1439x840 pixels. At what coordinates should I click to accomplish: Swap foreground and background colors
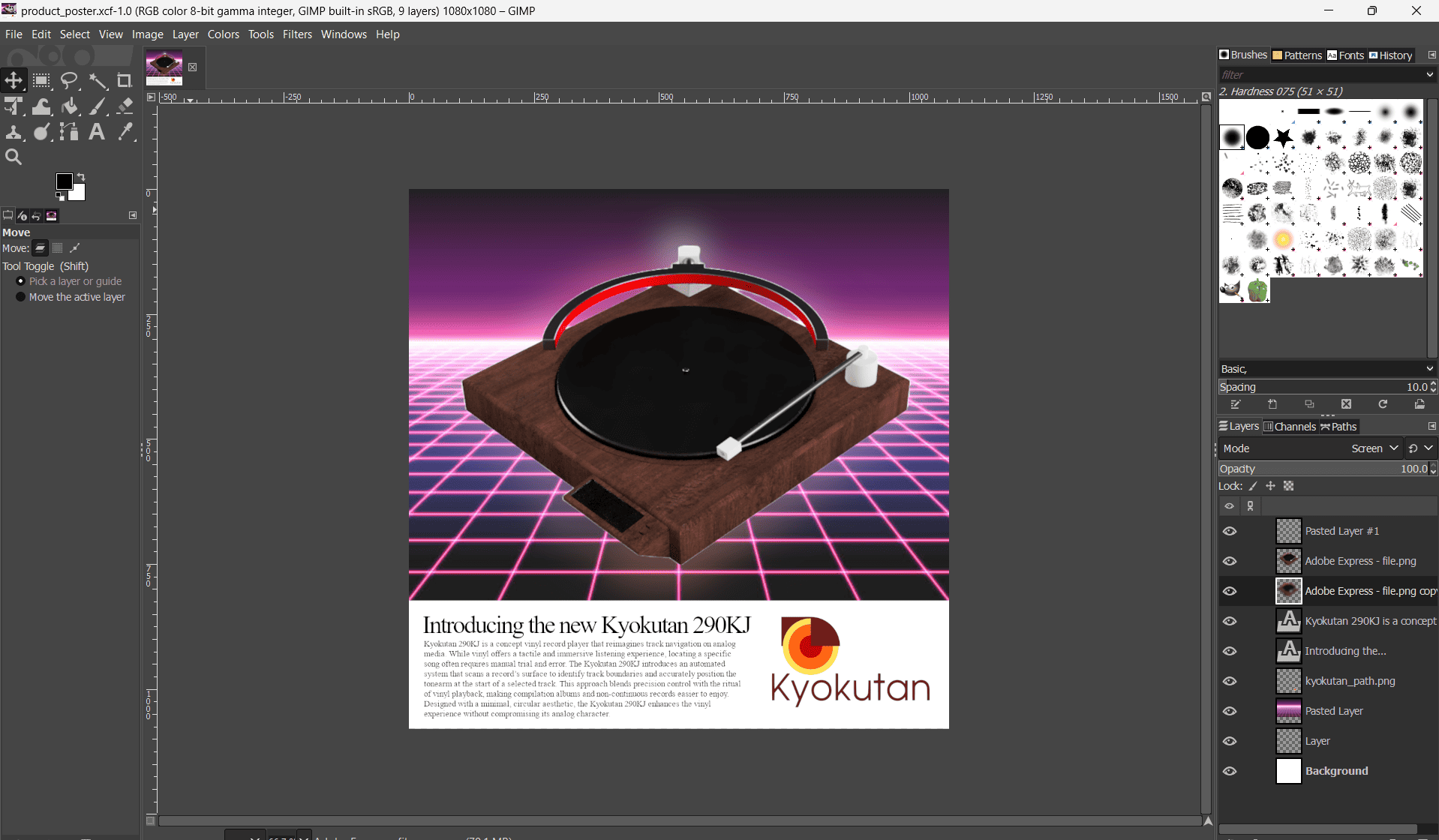(80, 176)
